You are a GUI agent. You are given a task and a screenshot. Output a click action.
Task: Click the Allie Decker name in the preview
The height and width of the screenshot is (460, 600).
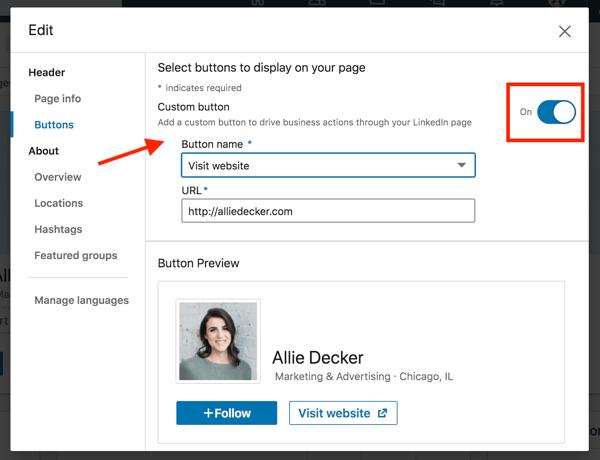[317, 358]
